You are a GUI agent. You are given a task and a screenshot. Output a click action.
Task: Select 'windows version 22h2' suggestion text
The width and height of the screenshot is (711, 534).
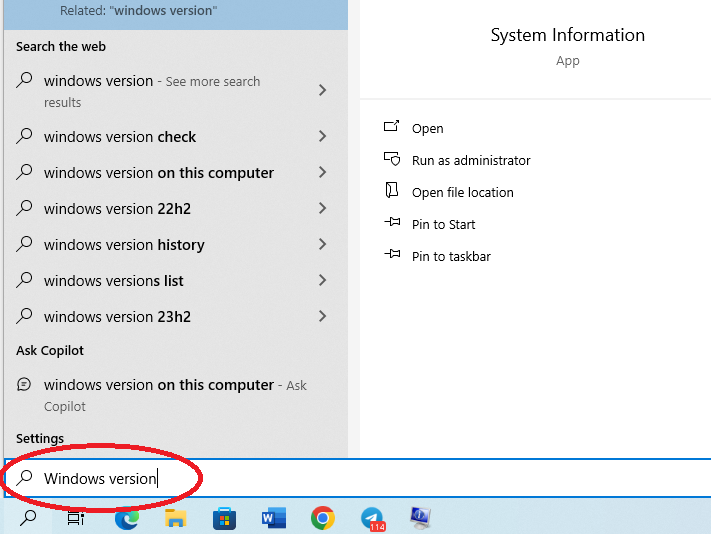click(x=117, y=209)
